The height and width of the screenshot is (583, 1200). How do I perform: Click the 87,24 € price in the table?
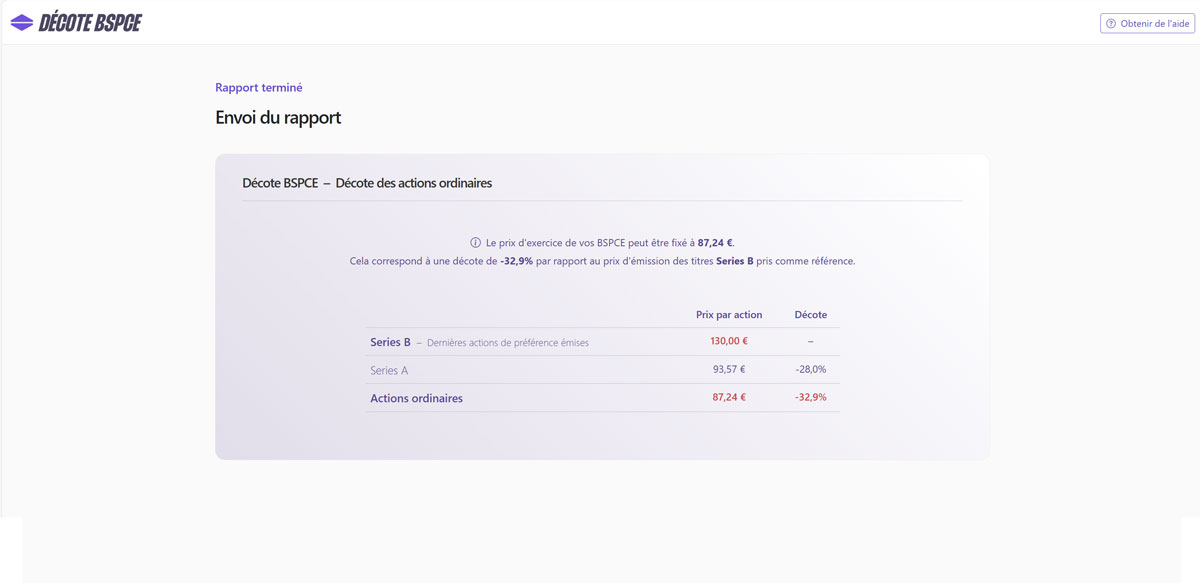729,397
